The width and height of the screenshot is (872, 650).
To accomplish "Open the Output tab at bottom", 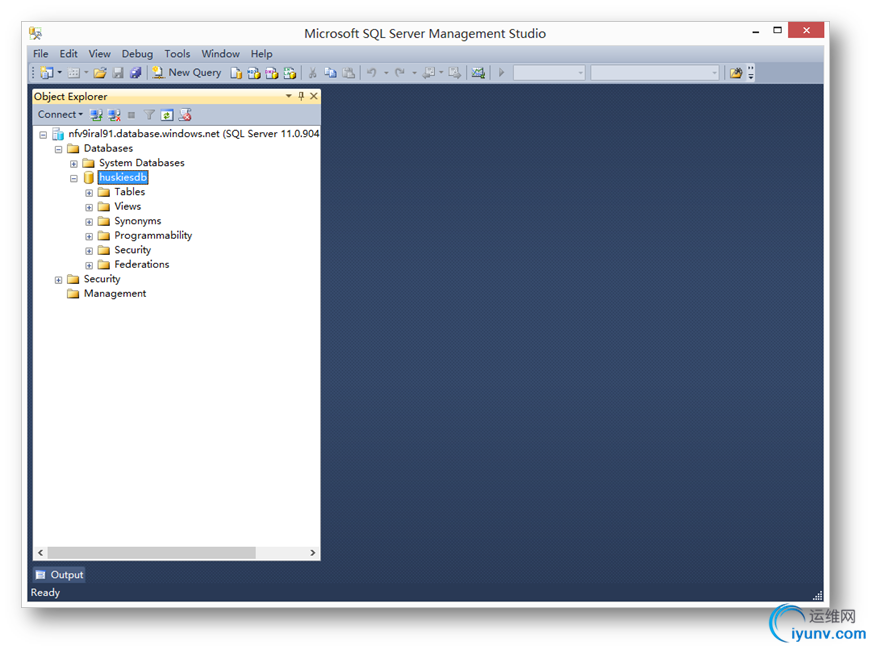I will click(x=60, y=575).
